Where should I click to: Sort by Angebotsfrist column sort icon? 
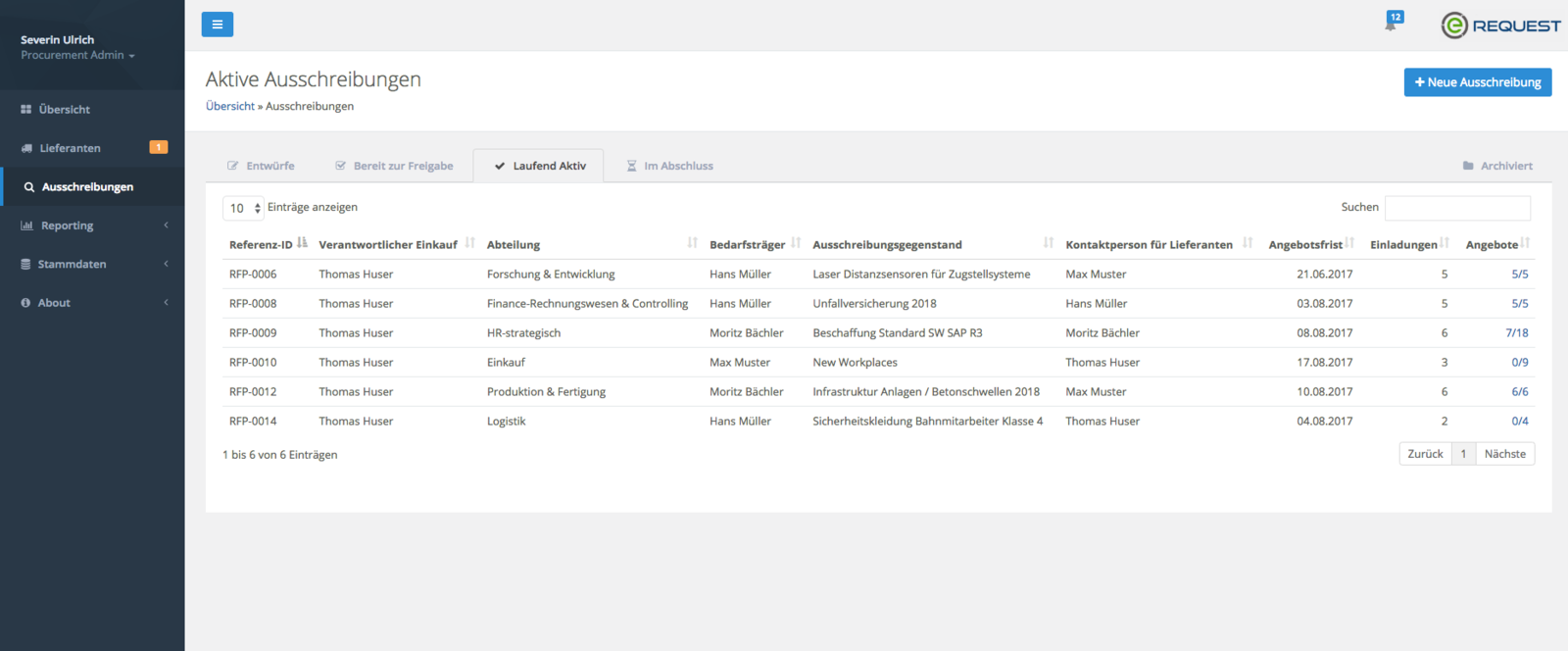point(1349,243)
